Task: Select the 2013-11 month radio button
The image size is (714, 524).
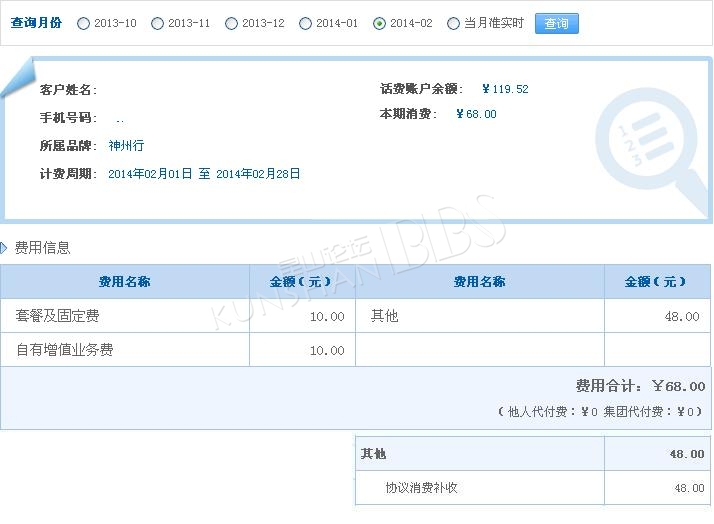Action: pos(158,24)
